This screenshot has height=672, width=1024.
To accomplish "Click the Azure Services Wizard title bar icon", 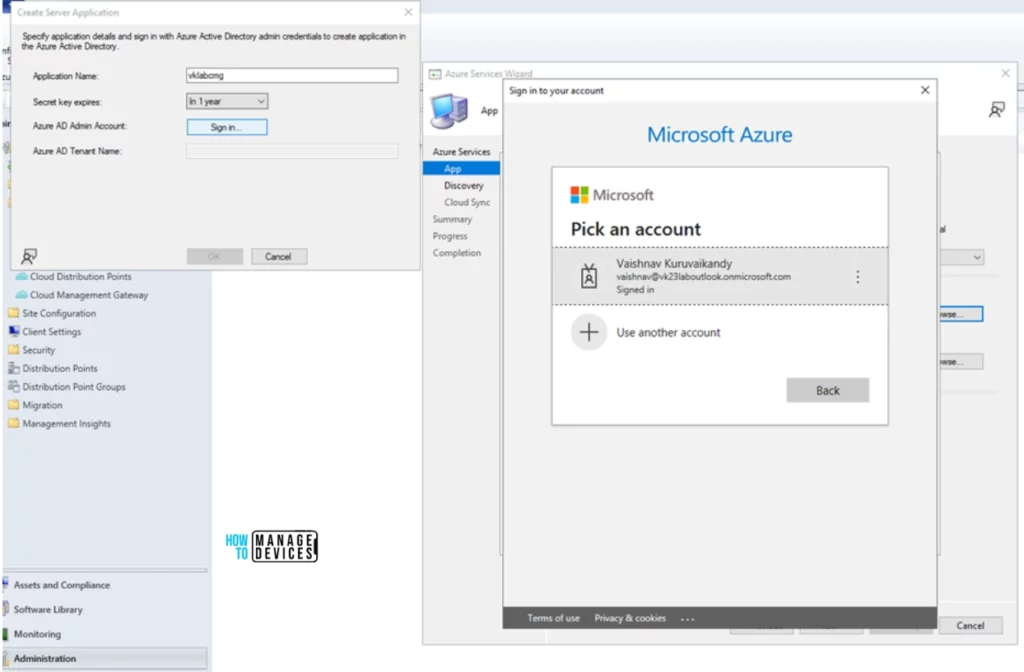I will tap(435, 74).
